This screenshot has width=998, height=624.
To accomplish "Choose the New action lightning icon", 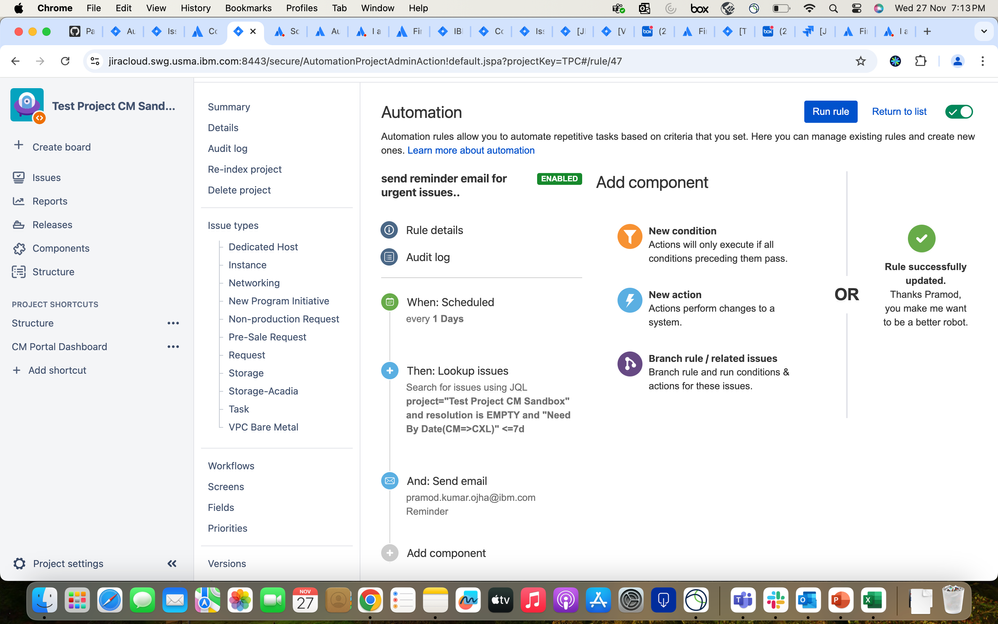I will (629, 300).
